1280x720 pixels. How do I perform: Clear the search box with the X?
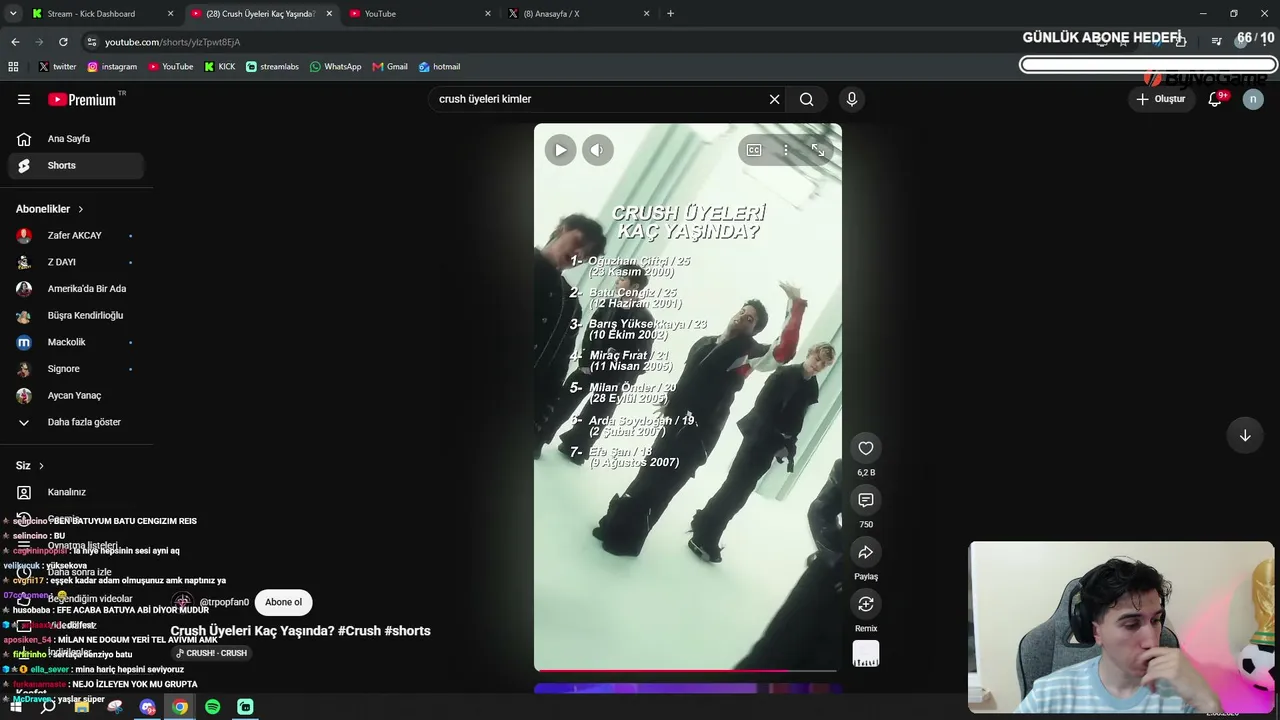coord(774,99)
